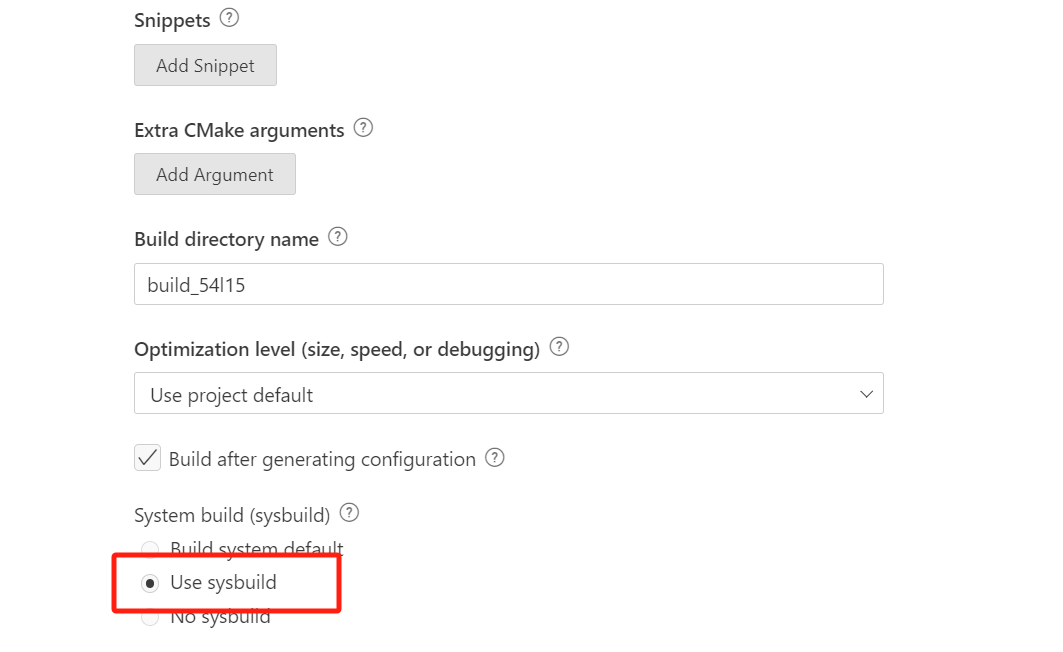Click the Build directory name label
This screenshot has width=1063, height=652.
226,239
